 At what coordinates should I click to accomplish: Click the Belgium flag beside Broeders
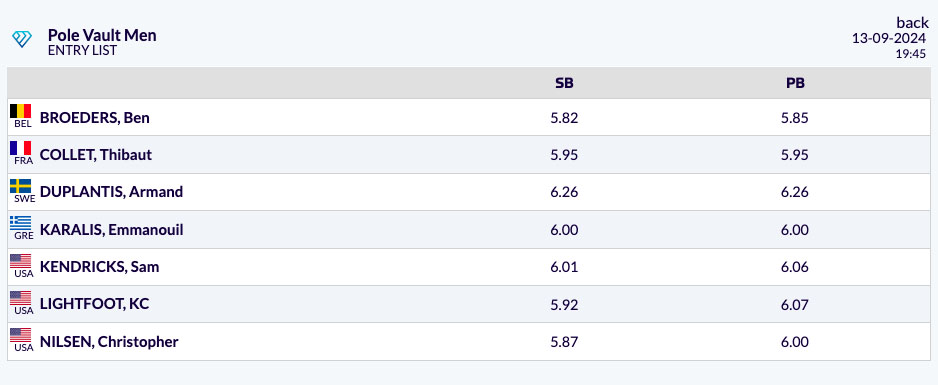pos(20,111)
